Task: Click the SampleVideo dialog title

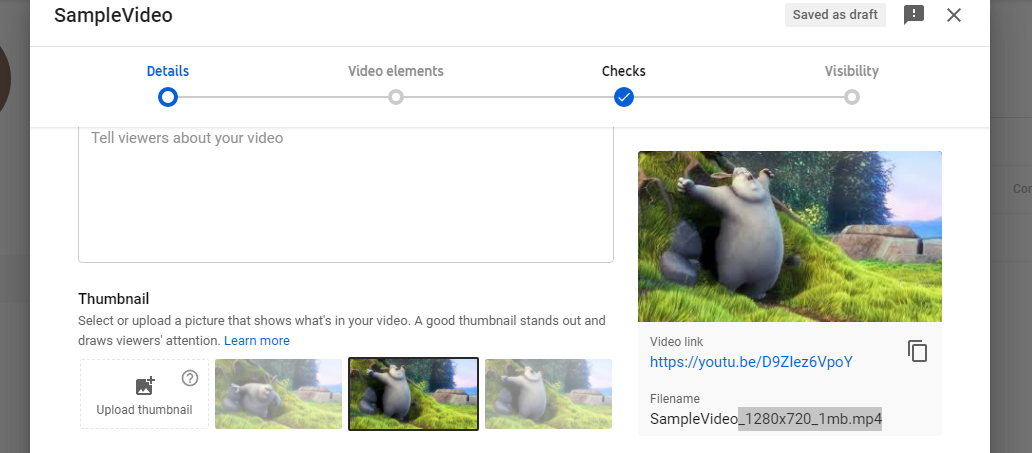Action: tap(113, 15)
